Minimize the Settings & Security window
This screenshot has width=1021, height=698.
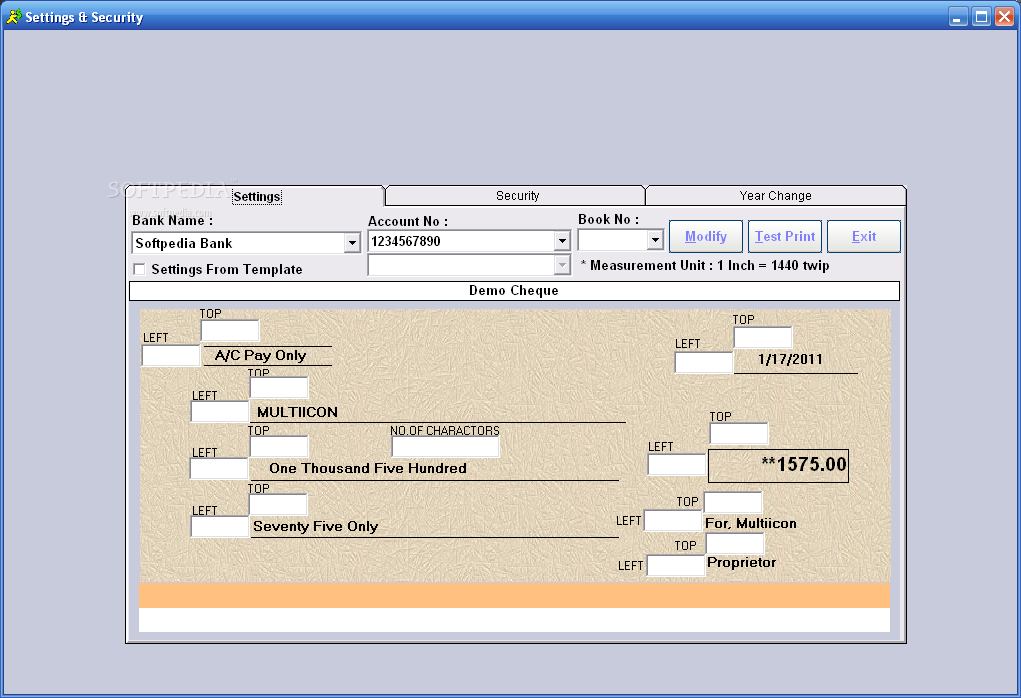click(958, 16)
